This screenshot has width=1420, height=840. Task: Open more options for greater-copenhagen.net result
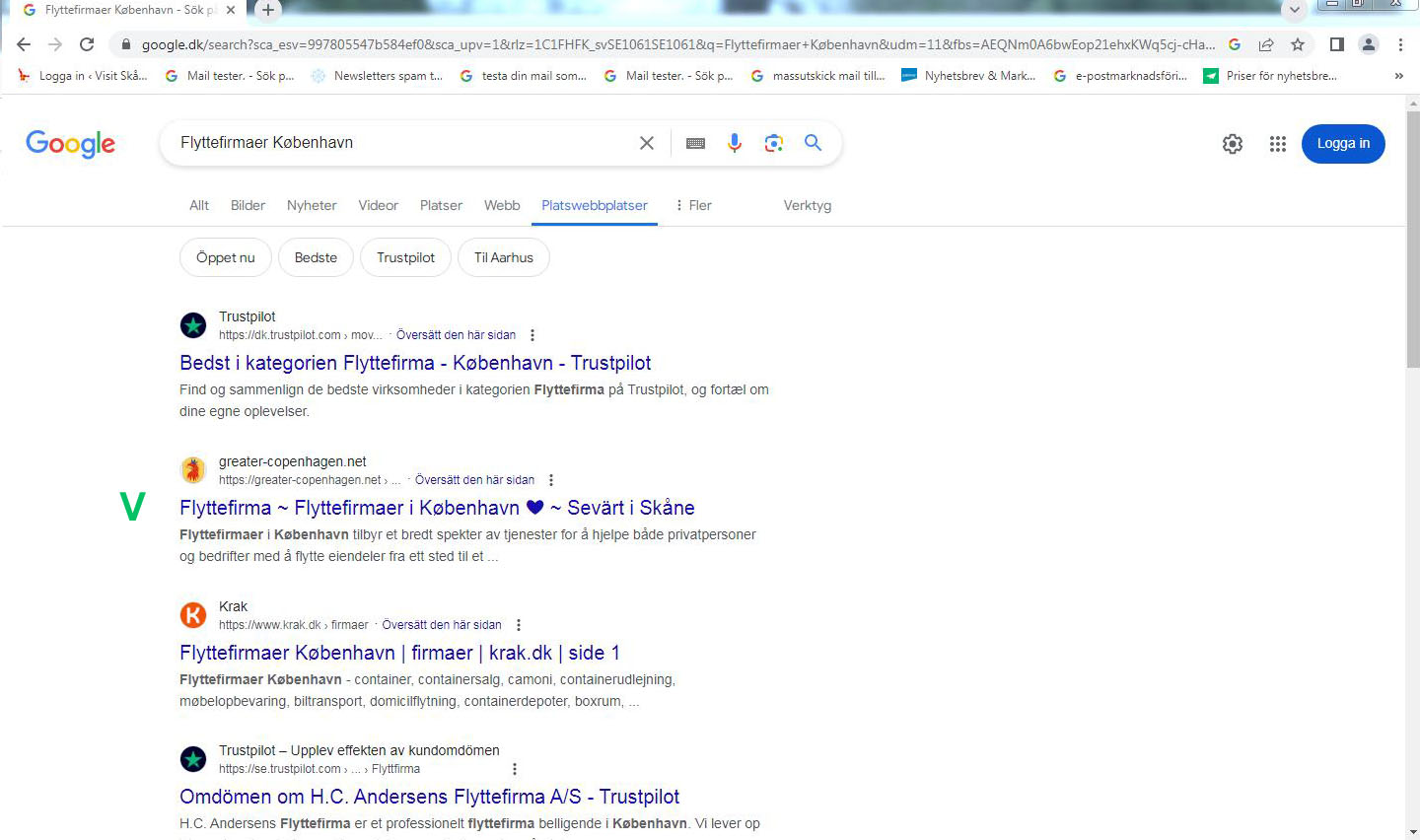pyautogui.click(x=551, y=480)
